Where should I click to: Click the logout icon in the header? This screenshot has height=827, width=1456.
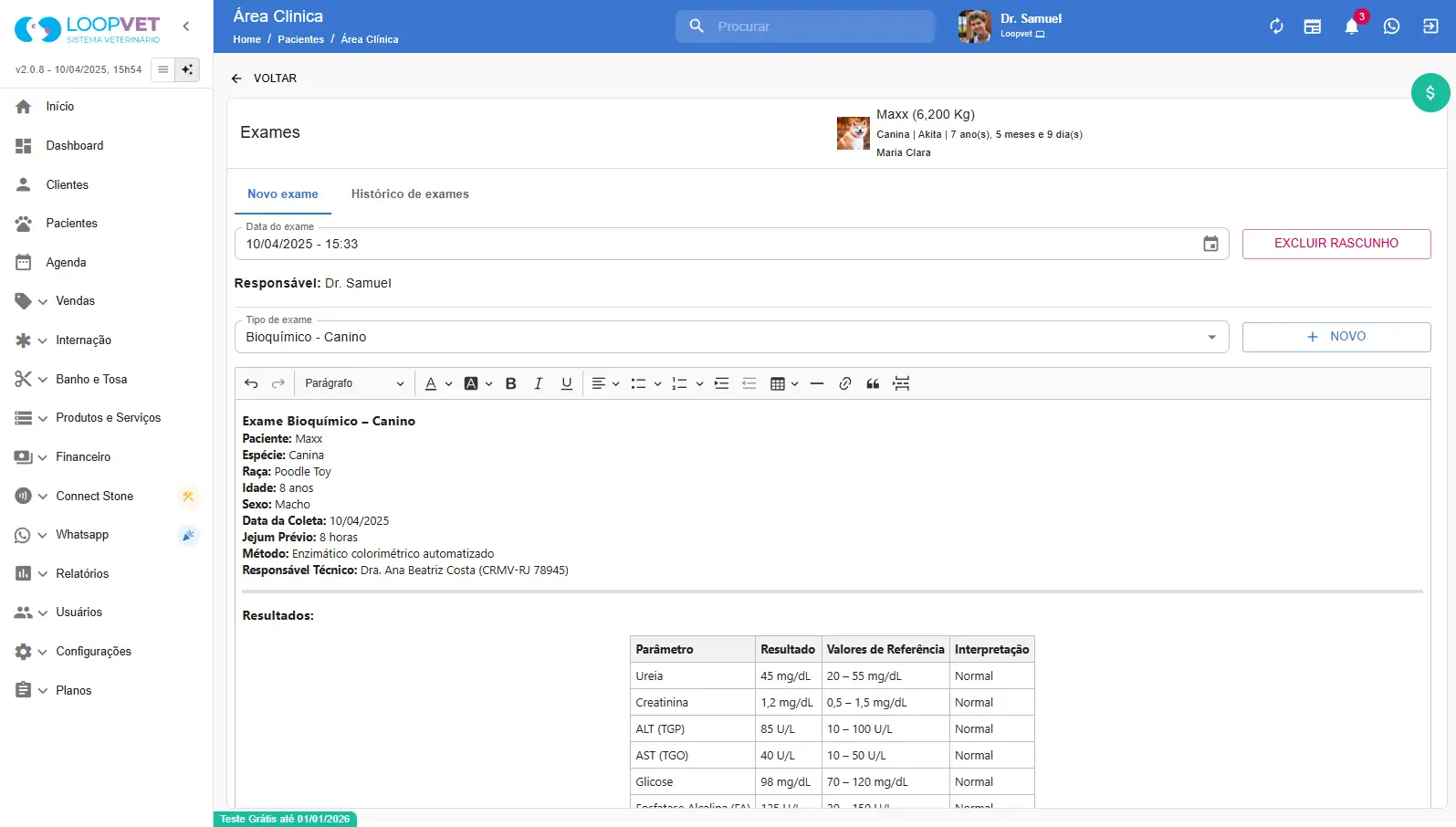(1430, 26)
